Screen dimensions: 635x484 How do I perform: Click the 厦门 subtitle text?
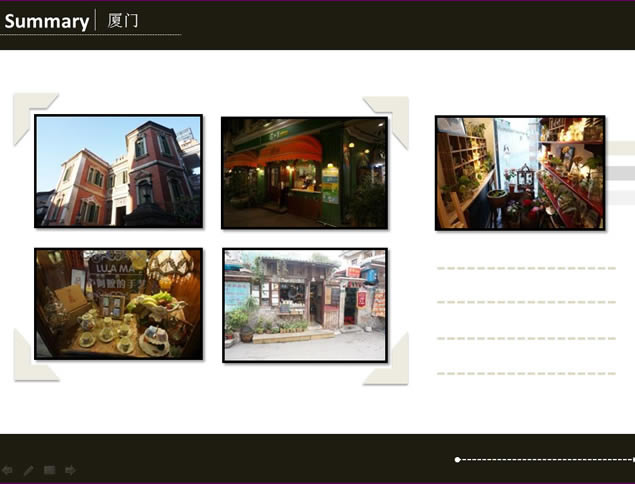[x=123, y=21]
